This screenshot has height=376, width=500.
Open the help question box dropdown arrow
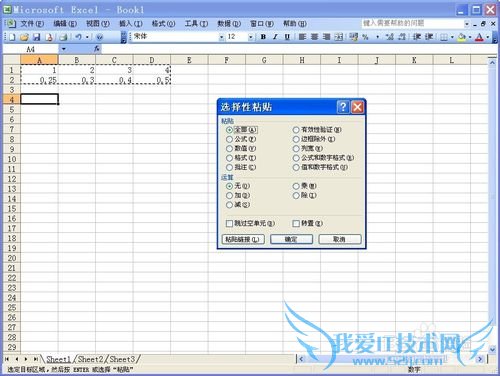tap(466, 24)
